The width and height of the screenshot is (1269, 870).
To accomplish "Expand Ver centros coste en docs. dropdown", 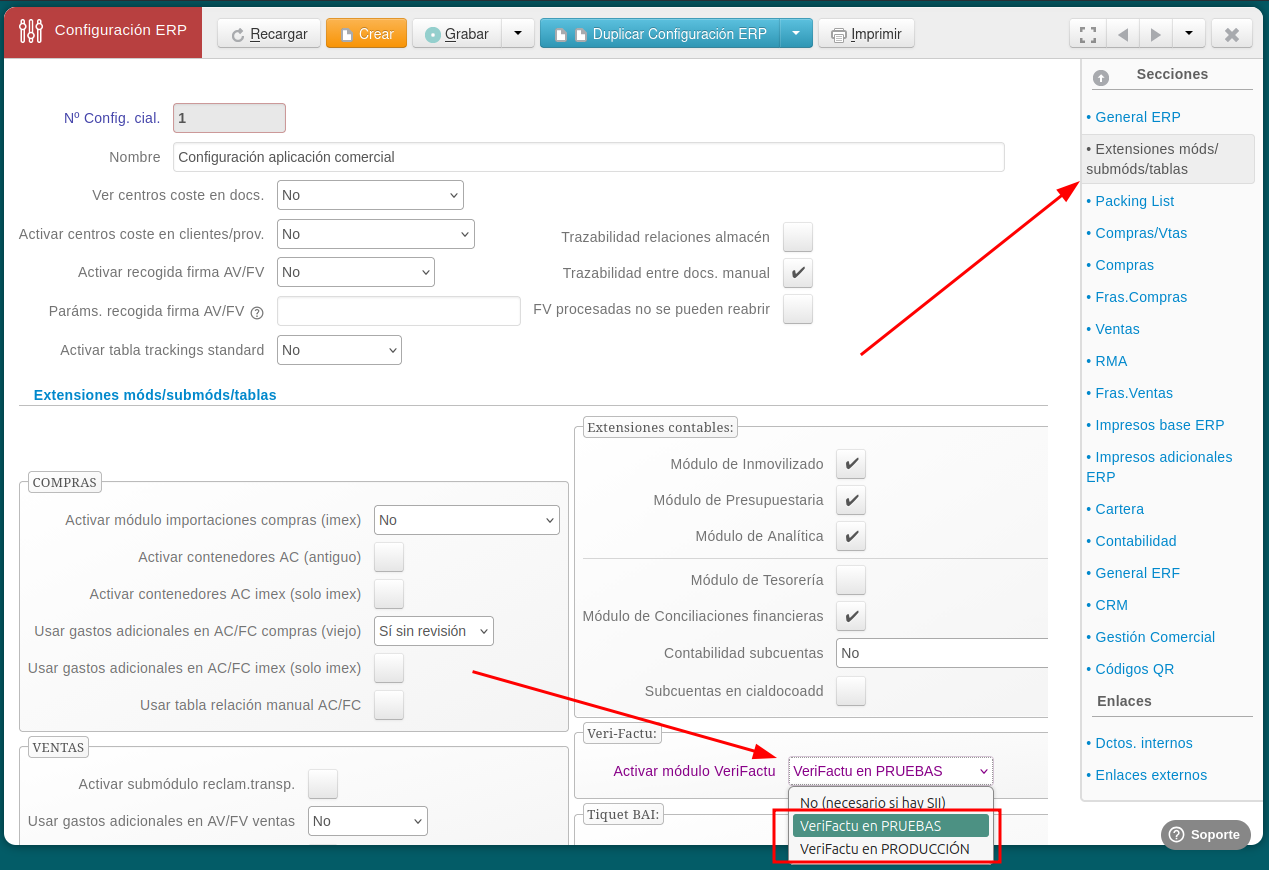I will [370, 195].
